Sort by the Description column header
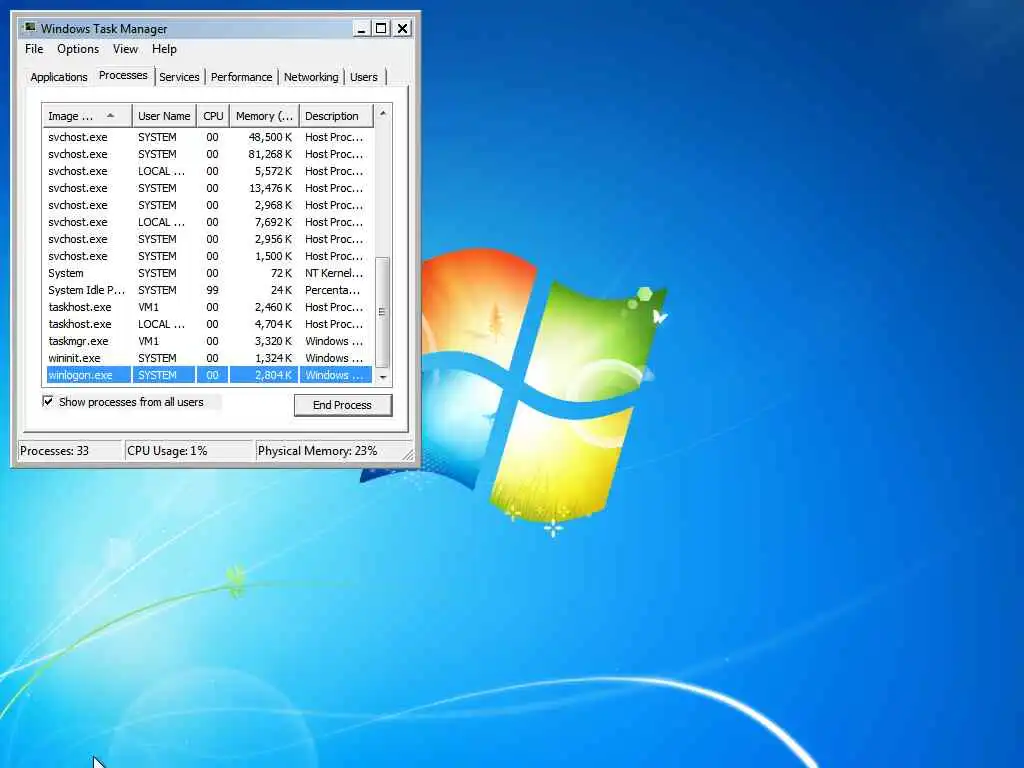The image size is (1024, 768). point(336,116)
